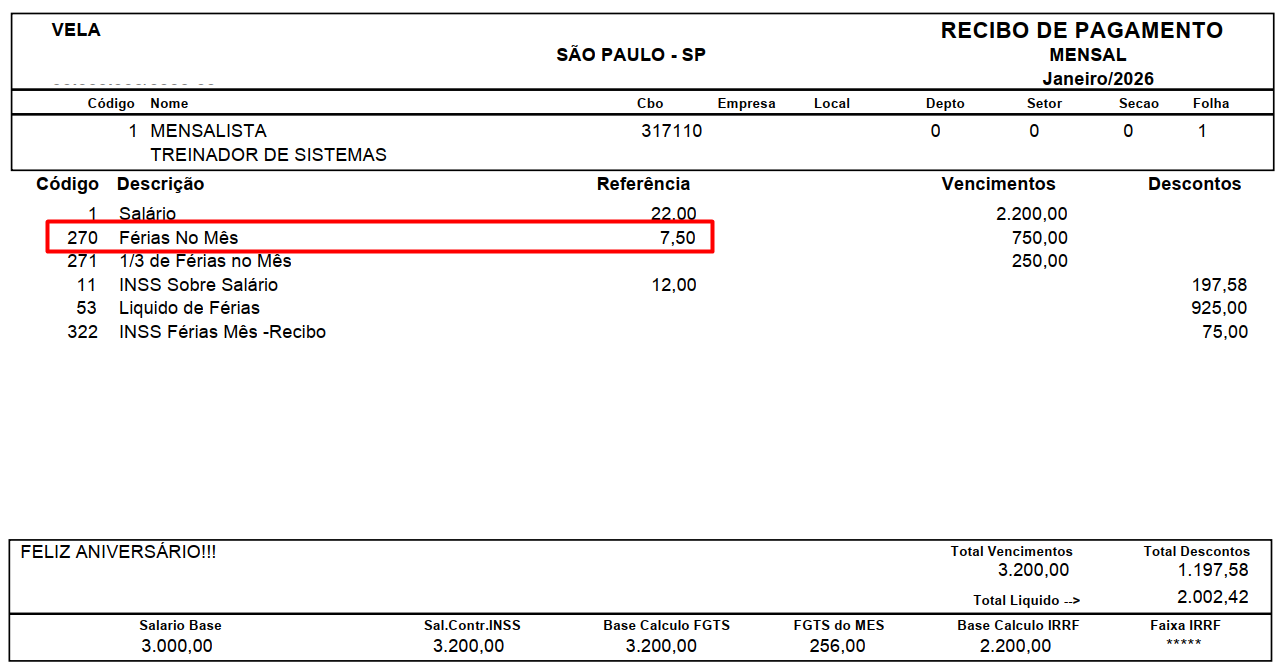1283x666 pixels.
Task: Click the Descontos column header
Action: (1194, 184)
